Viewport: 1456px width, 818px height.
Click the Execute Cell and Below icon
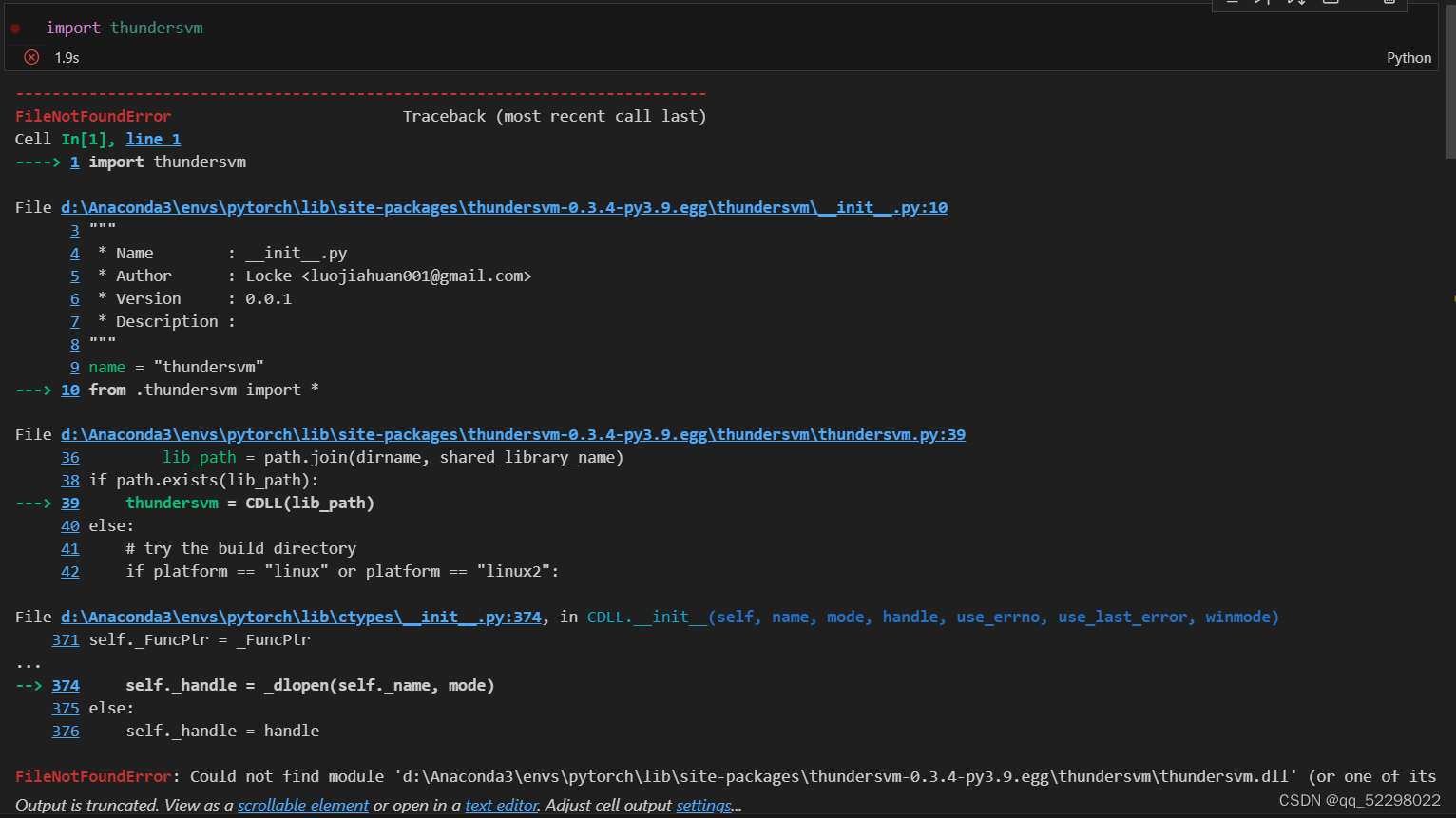click(x=1295, y=3)
